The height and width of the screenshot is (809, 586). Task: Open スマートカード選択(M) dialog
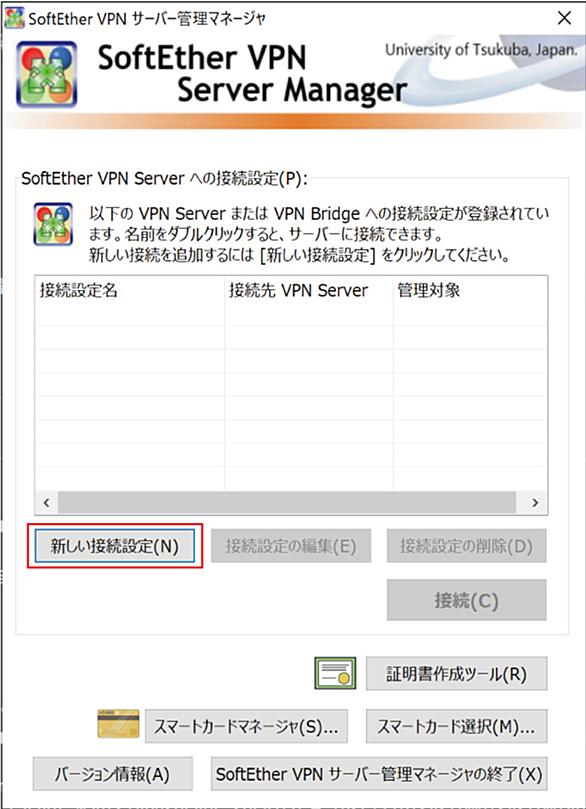[x=457, y=726]
